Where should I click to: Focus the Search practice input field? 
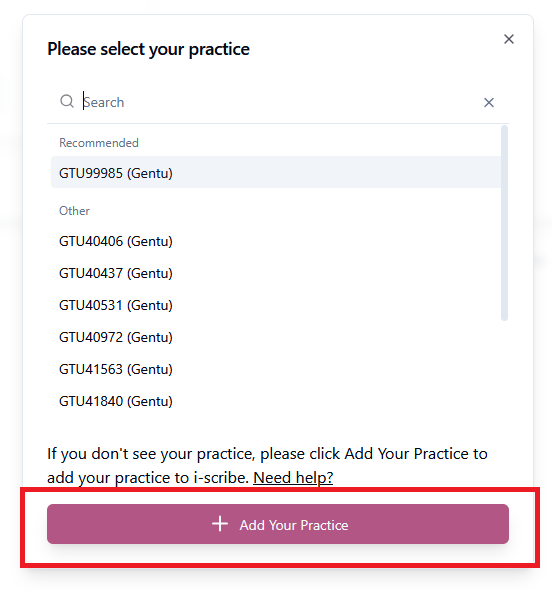pyautogui.click(x=278, y=102)
